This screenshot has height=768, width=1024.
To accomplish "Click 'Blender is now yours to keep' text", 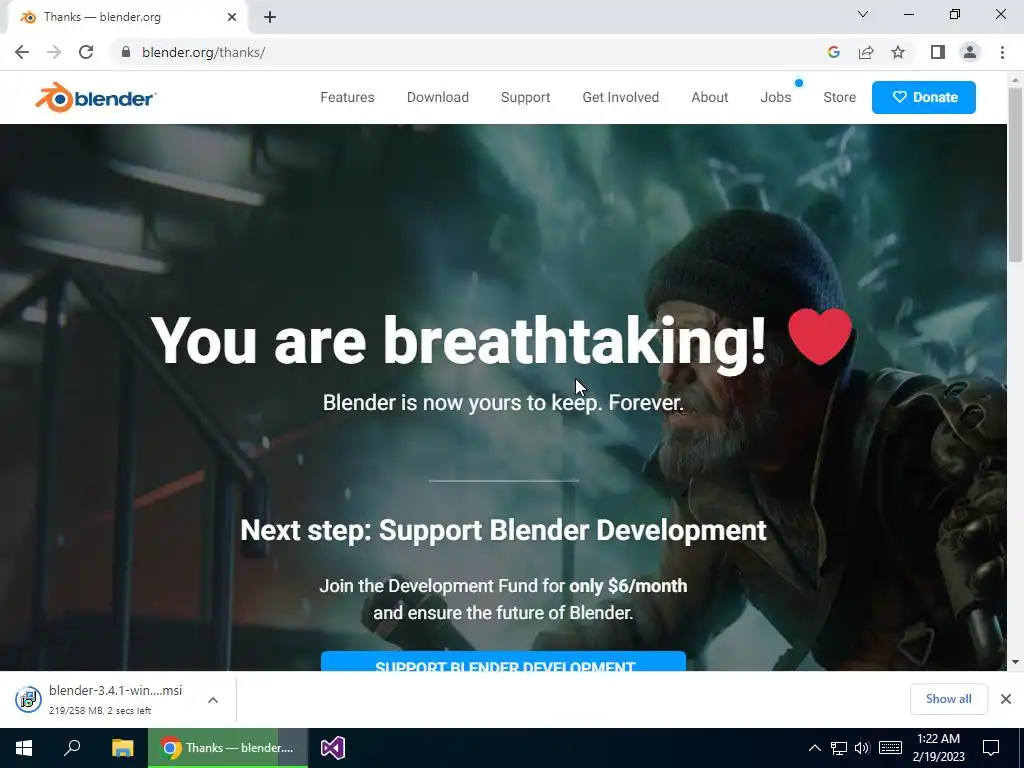I will tap(503, 403).
